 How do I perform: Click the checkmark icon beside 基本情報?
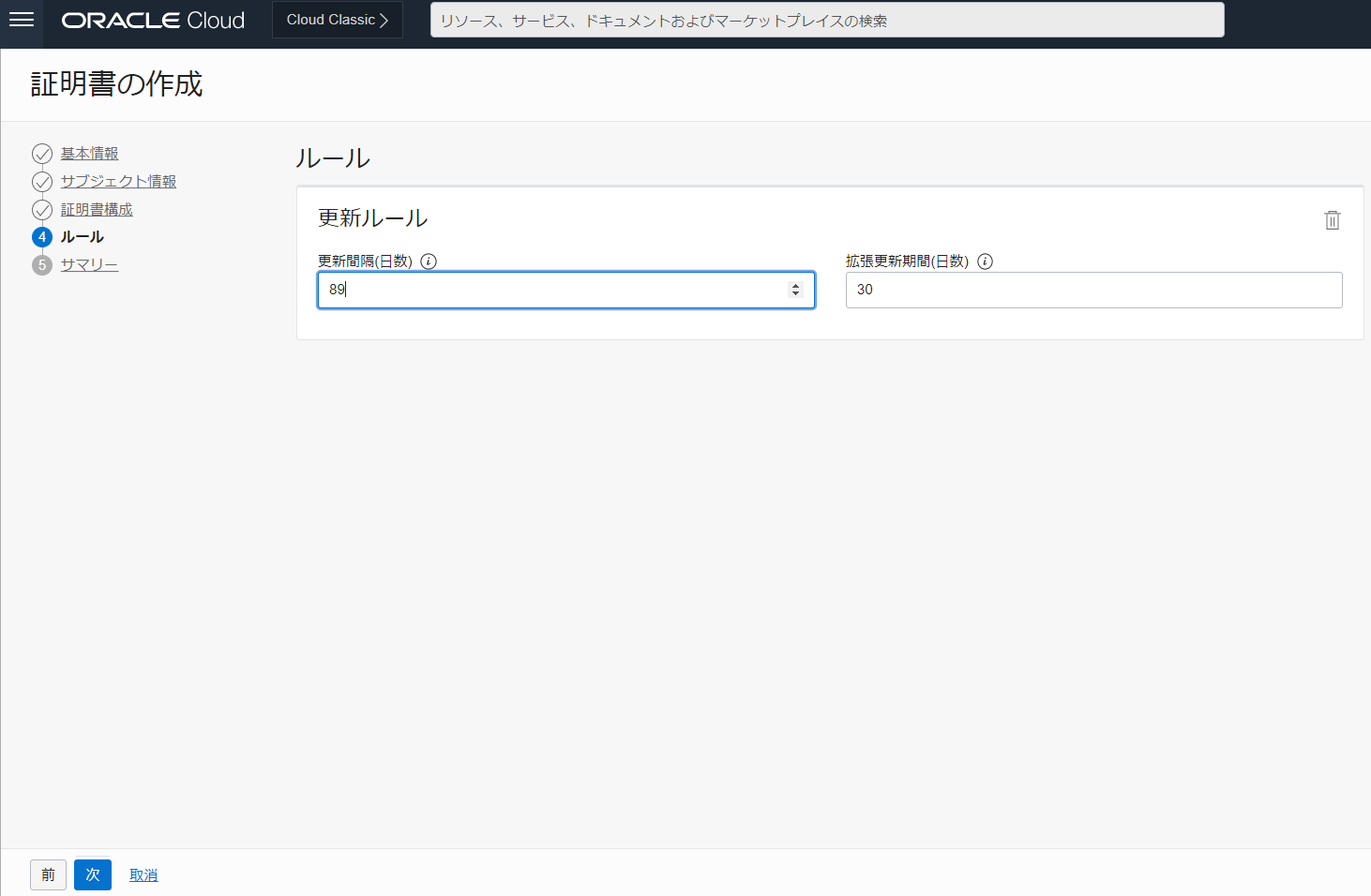tap(42, 154)
